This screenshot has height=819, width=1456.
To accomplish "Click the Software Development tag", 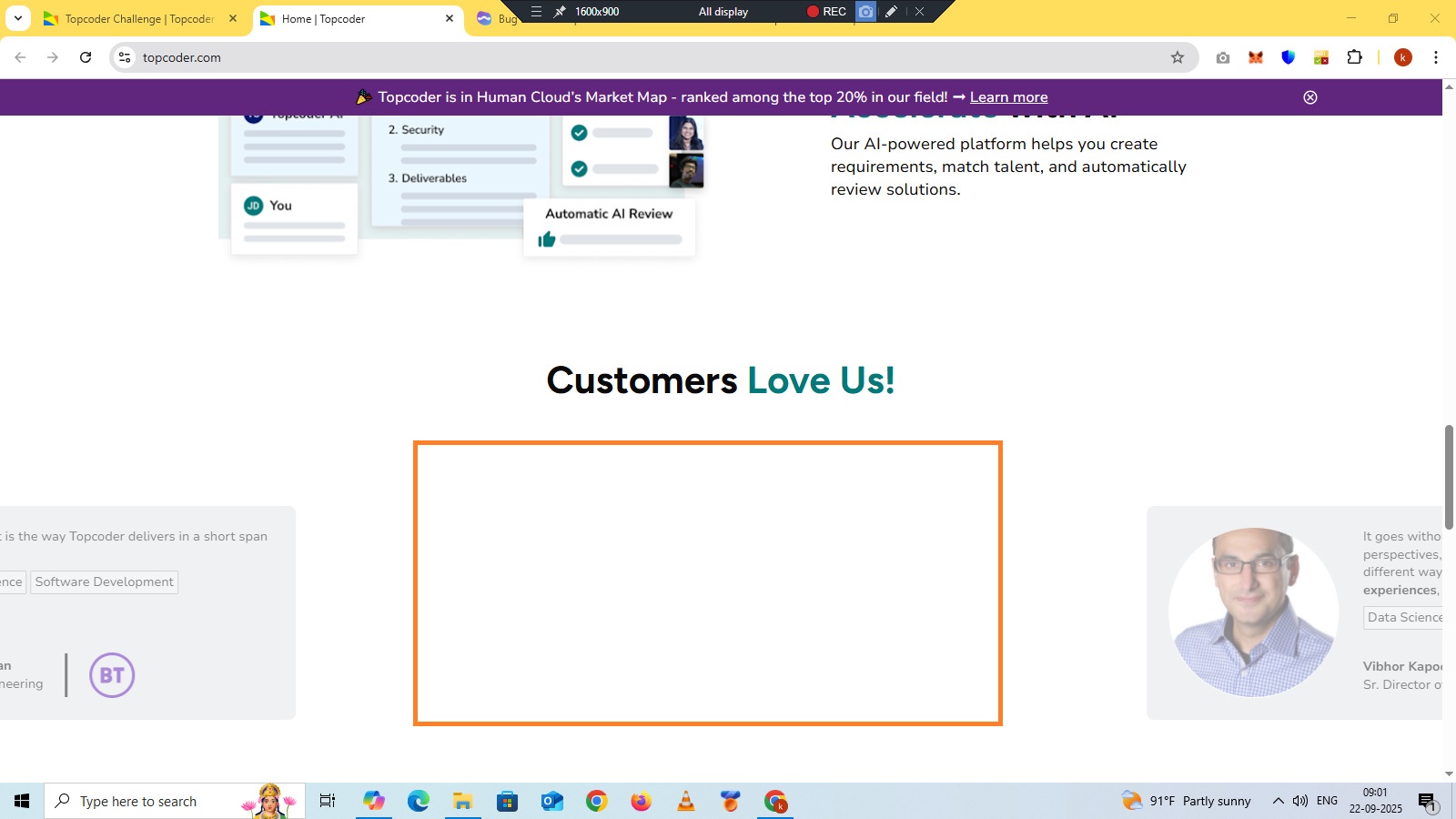I will point(104,582).
